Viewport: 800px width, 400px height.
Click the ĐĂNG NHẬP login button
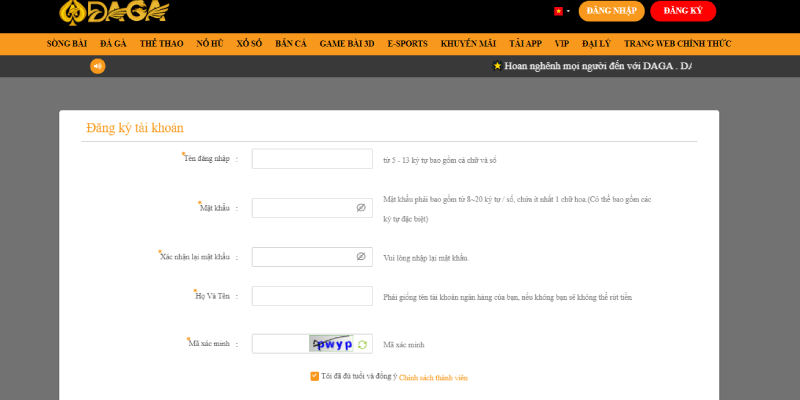[611, 11]
